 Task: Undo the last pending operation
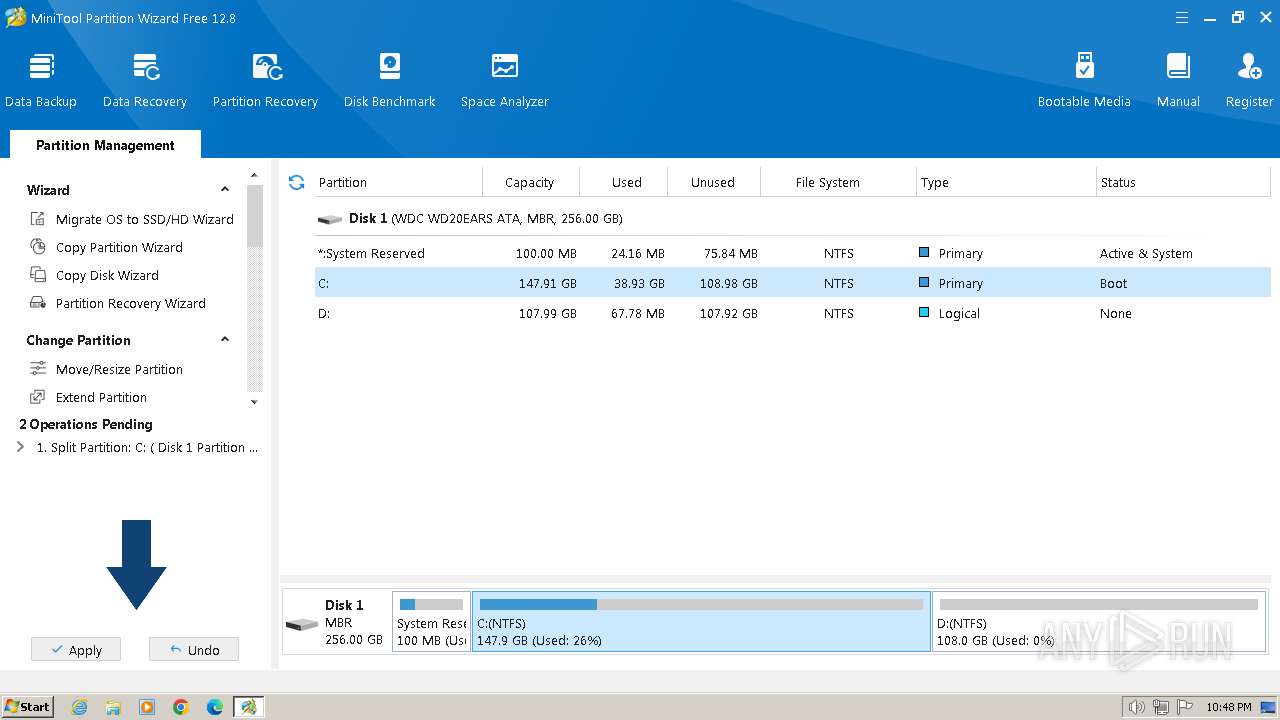[194, 650]
